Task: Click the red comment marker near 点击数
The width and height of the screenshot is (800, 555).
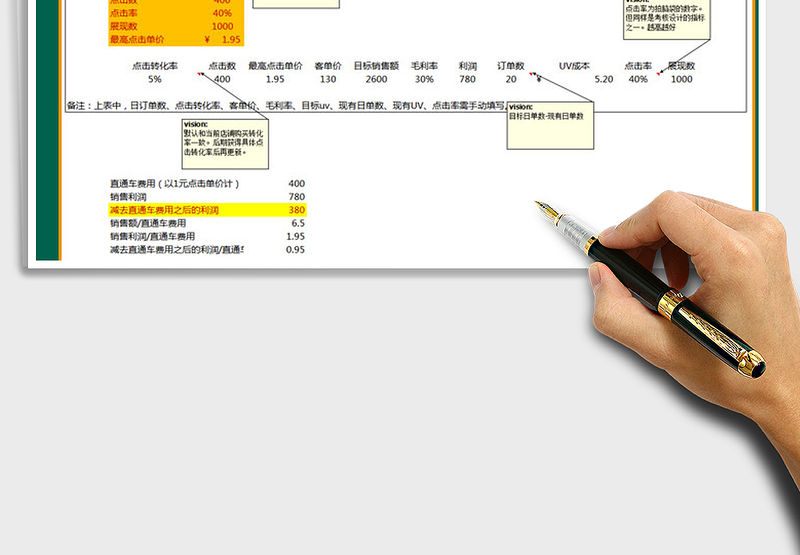Action: [x=199, y=73]
